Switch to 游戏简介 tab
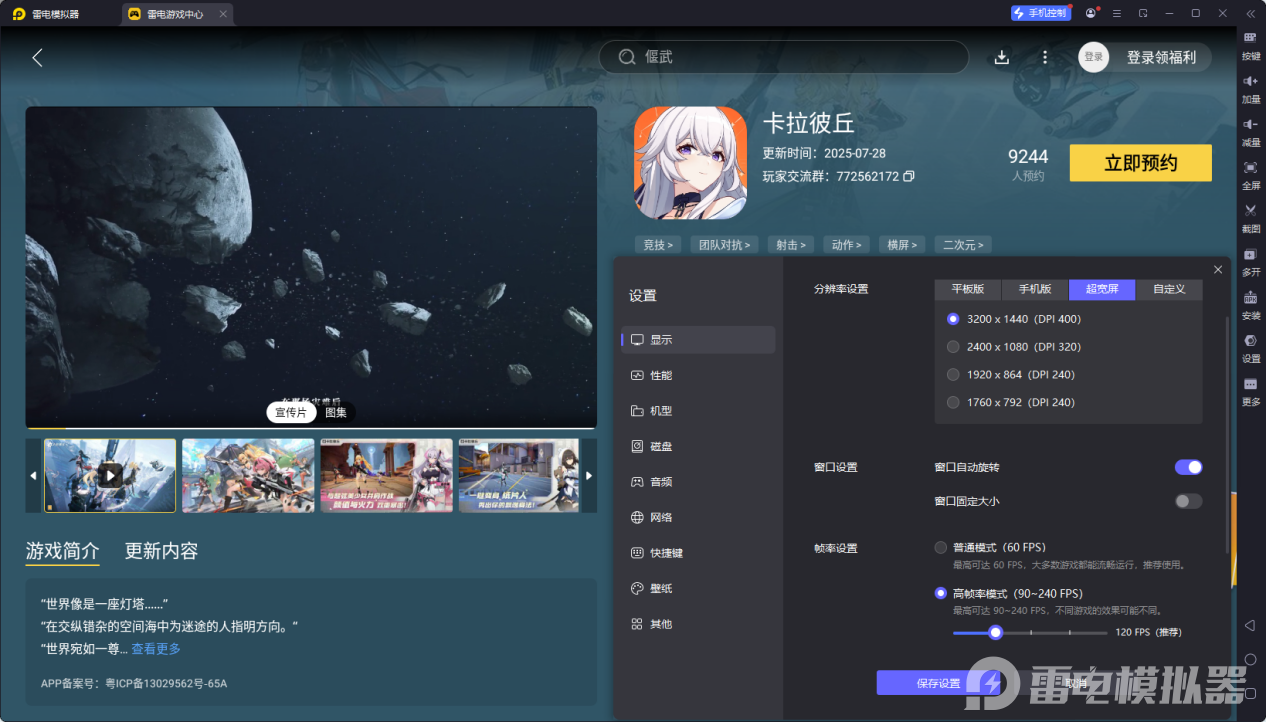Viewport: 1266px width, 722px height. (x=62, y=551)
